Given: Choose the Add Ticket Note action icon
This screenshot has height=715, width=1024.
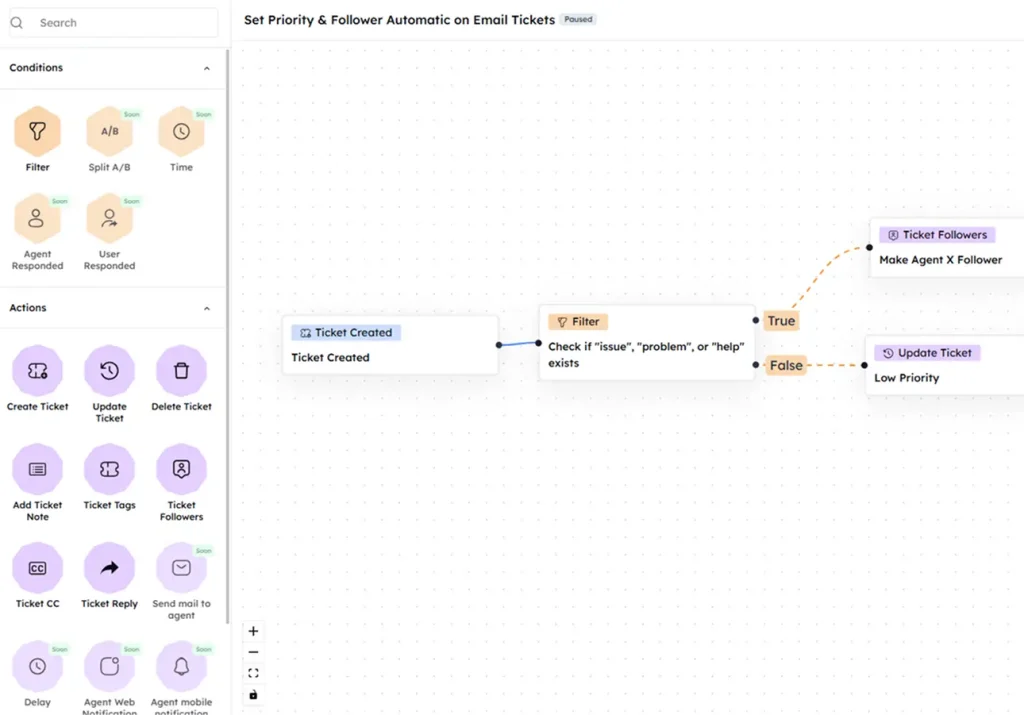Looking at the screenshot, I should click(x=37, y=469).
